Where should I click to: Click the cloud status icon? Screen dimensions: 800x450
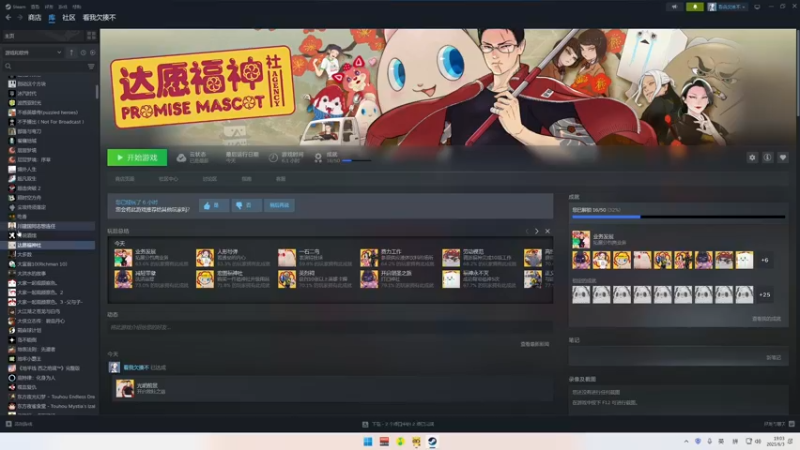coord(181,158)
